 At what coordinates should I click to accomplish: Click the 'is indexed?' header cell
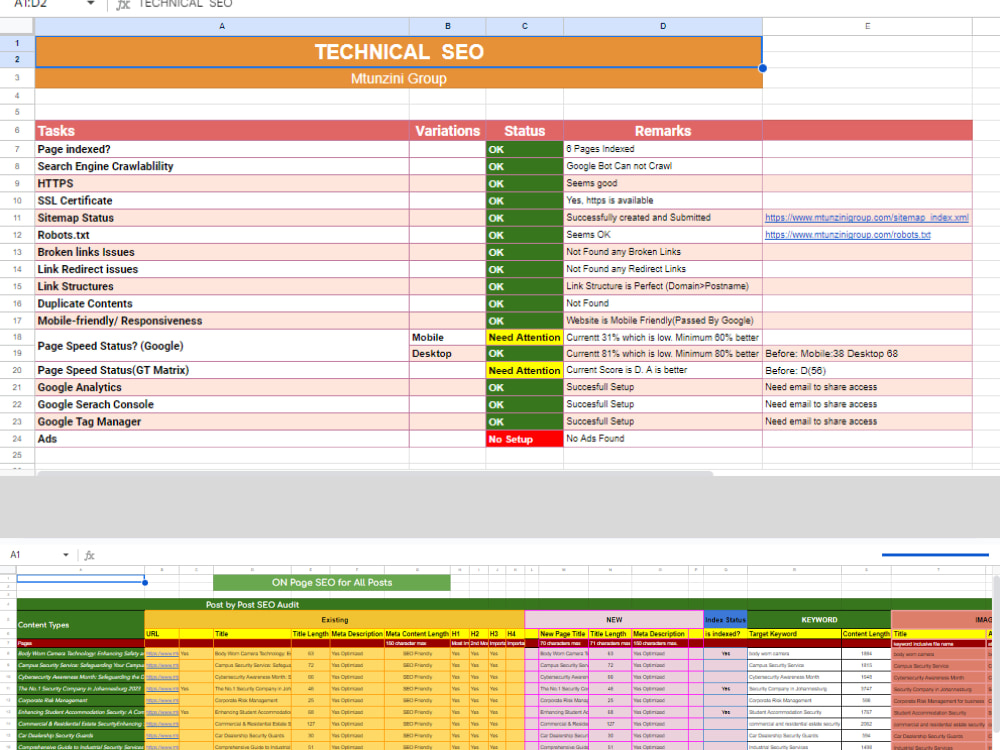pyautogui.click(x=725, y=634)
